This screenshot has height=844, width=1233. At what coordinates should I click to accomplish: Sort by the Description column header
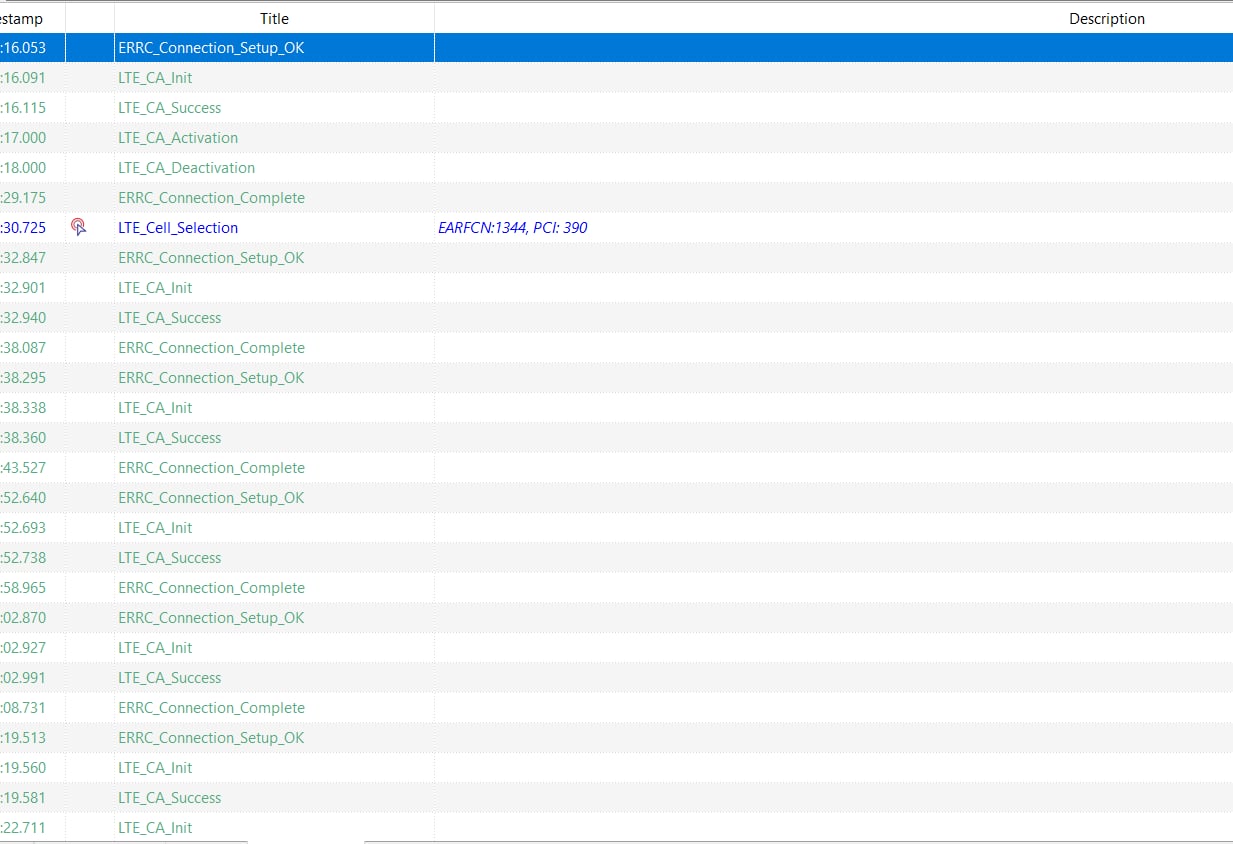(x=1107, y=18)
